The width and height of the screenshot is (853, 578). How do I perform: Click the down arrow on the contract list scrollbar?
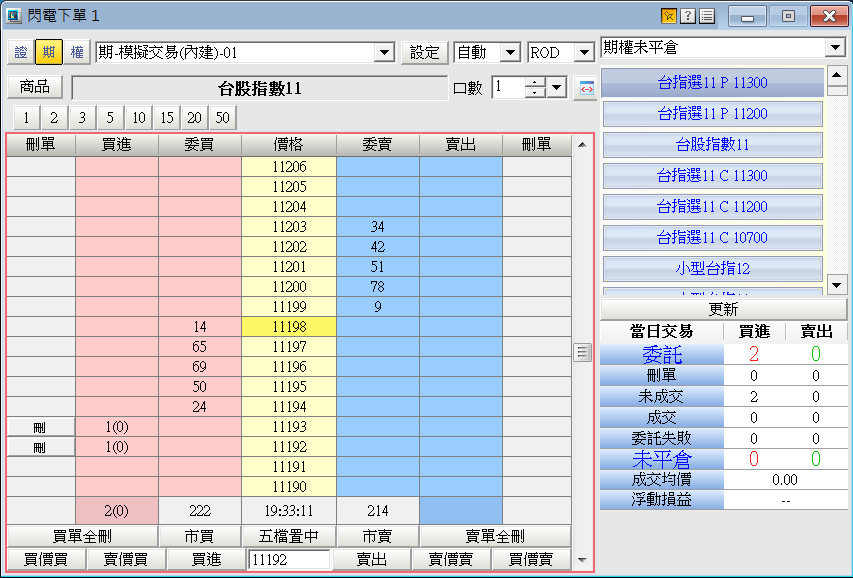pyautogui.click(x=839, y=285)
